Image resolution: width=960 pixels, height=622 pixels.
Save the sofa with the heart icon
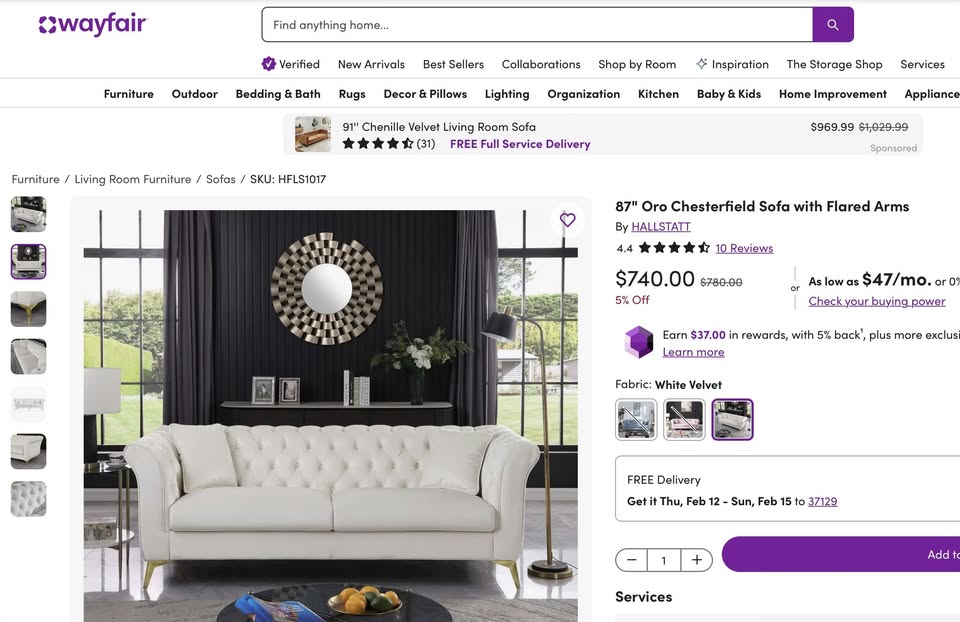pos(568,219)
